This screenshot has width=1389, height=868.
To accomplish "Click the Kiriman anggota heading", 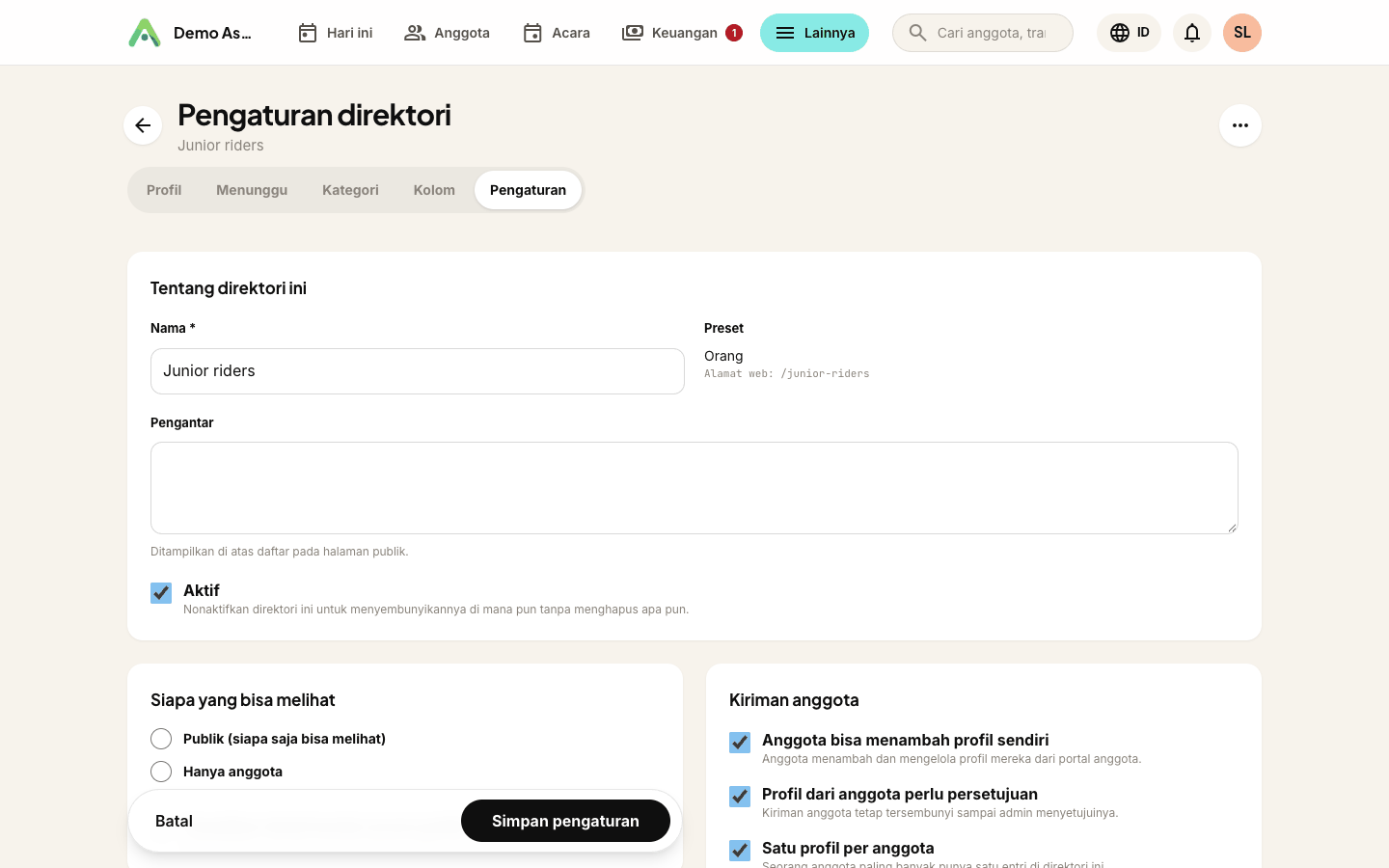I will pyautogui.click(x=794, y=700).
